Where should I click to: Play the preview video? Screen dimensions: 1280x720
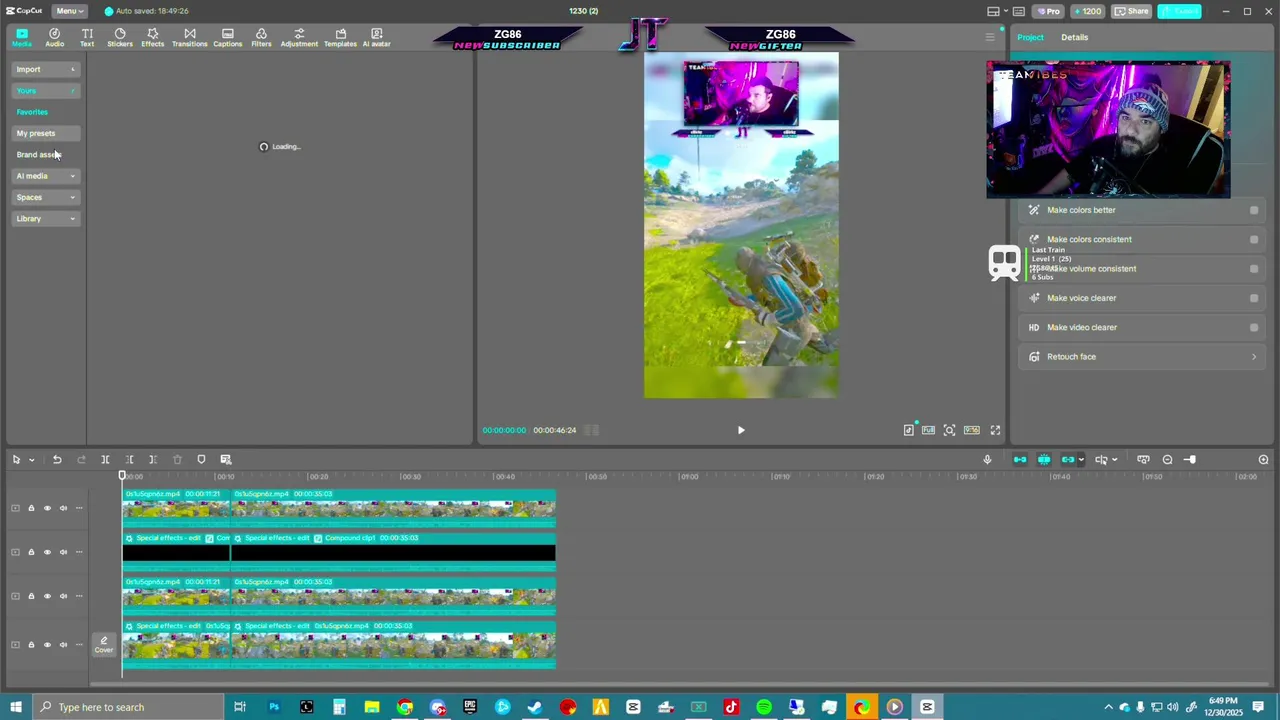741,430
